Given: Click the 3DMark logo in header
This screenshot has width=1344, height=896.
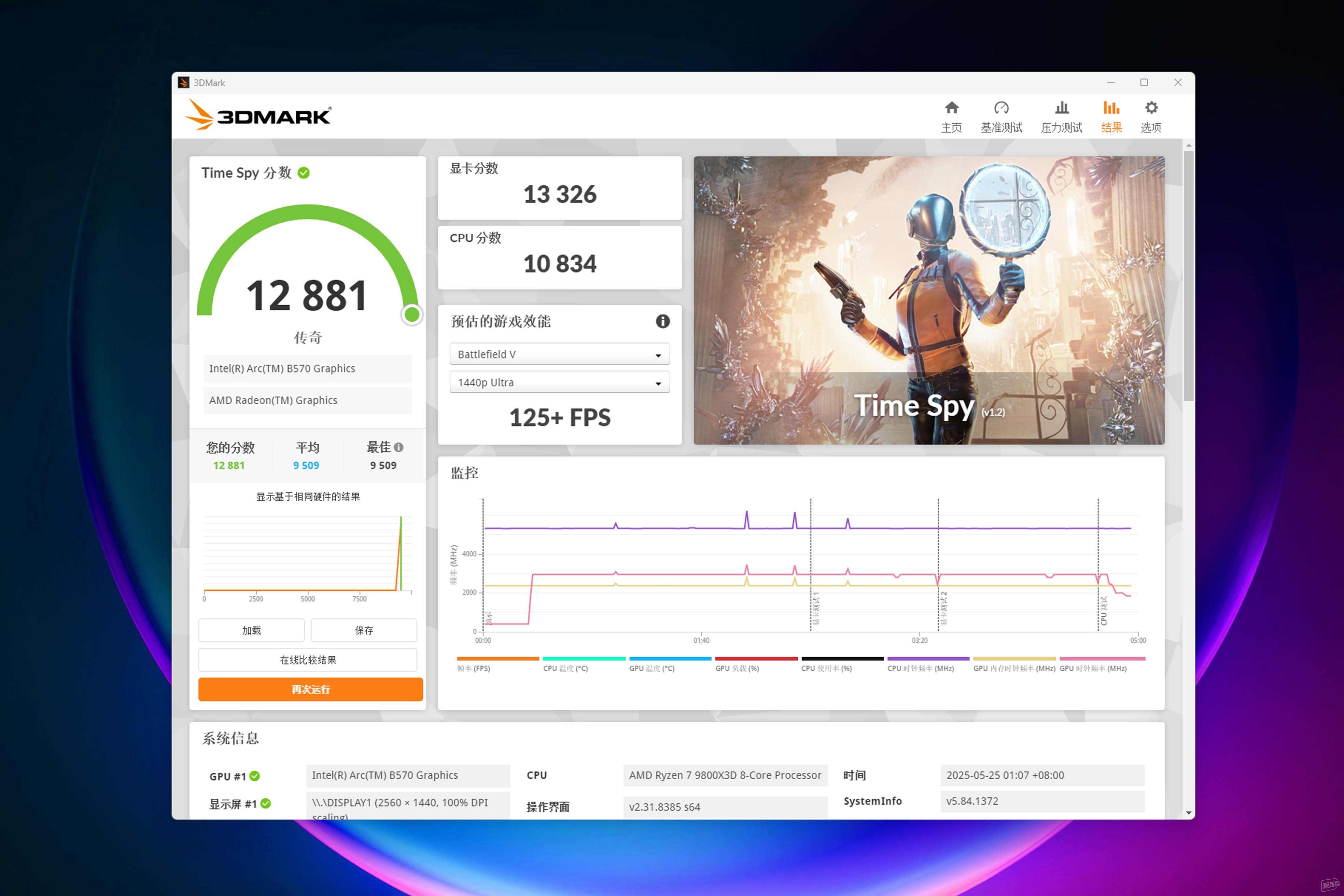Looking at the screenshot, I should [x=258, y=114].
